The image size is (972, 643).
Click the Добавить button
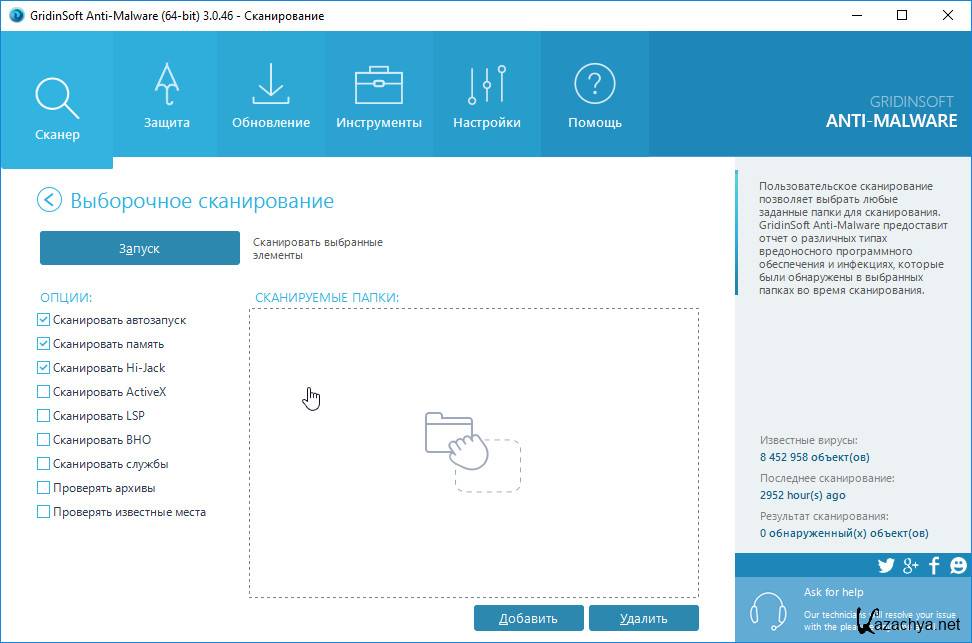tap(528, 618)
